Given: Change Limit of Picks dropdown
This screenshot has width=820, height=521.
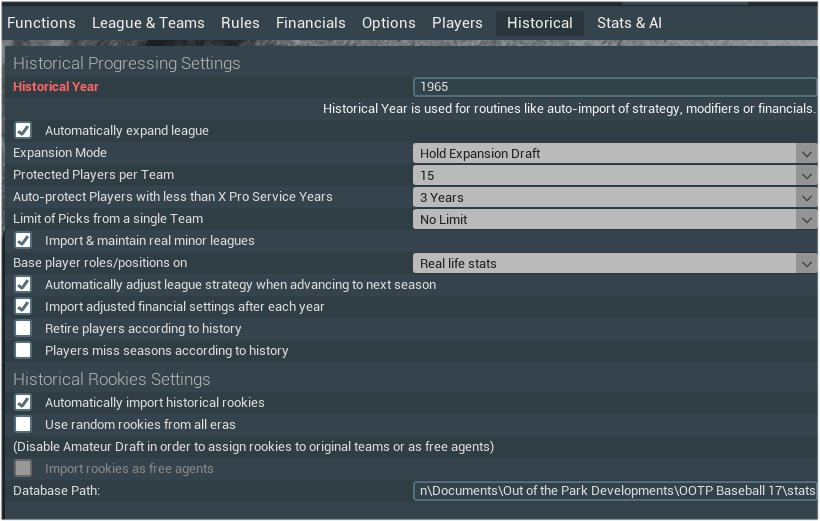Looking at the screenshot, I should (614, 220).
